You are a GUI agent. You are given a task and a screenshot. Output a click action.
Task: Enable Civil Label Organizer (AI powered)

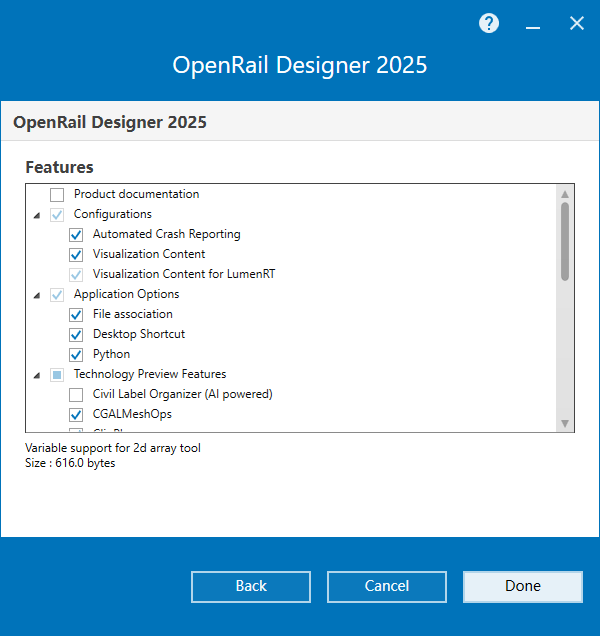(x=76, y=394)
